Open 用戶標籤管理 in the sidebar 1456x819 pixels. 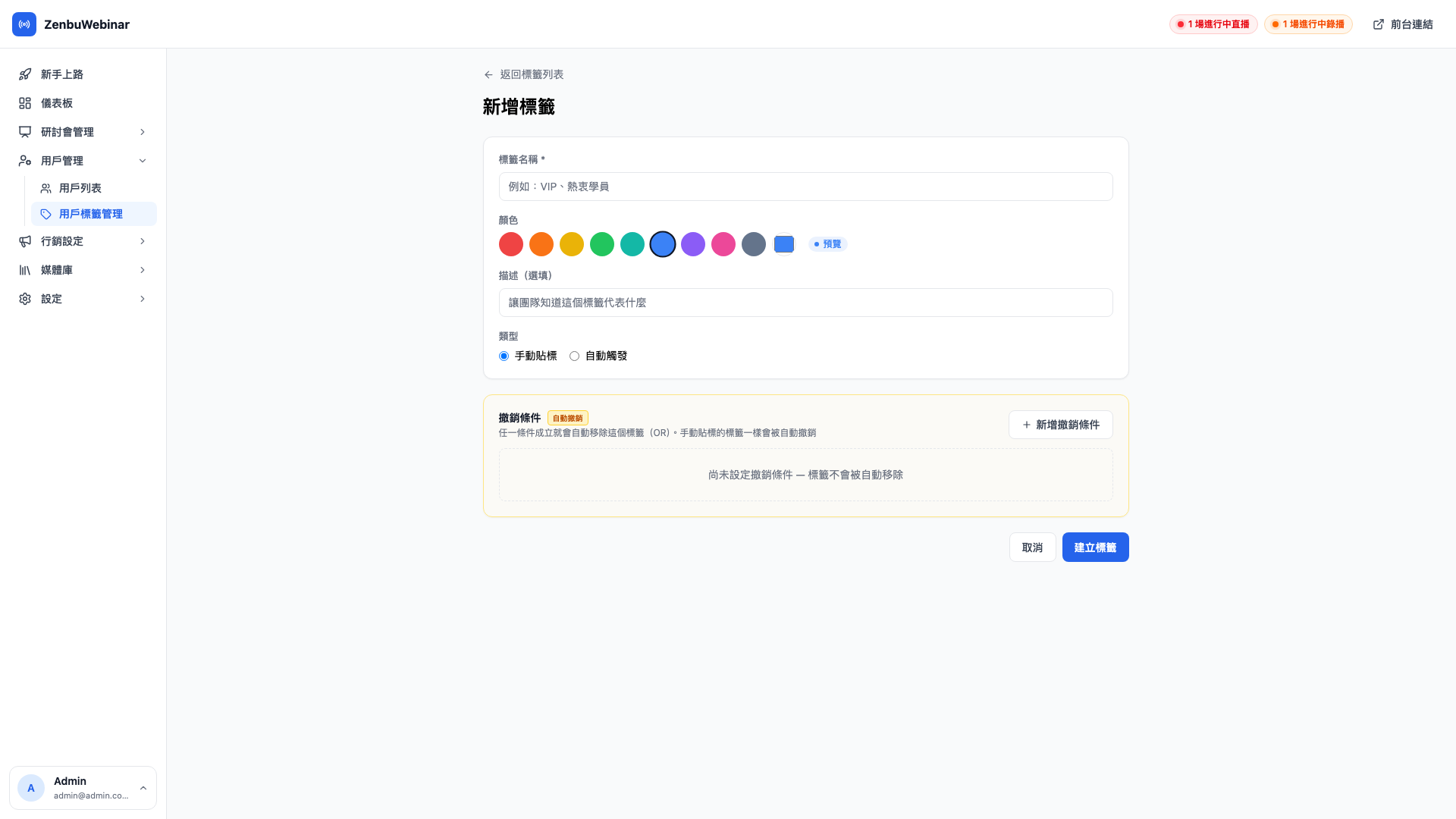94,214
